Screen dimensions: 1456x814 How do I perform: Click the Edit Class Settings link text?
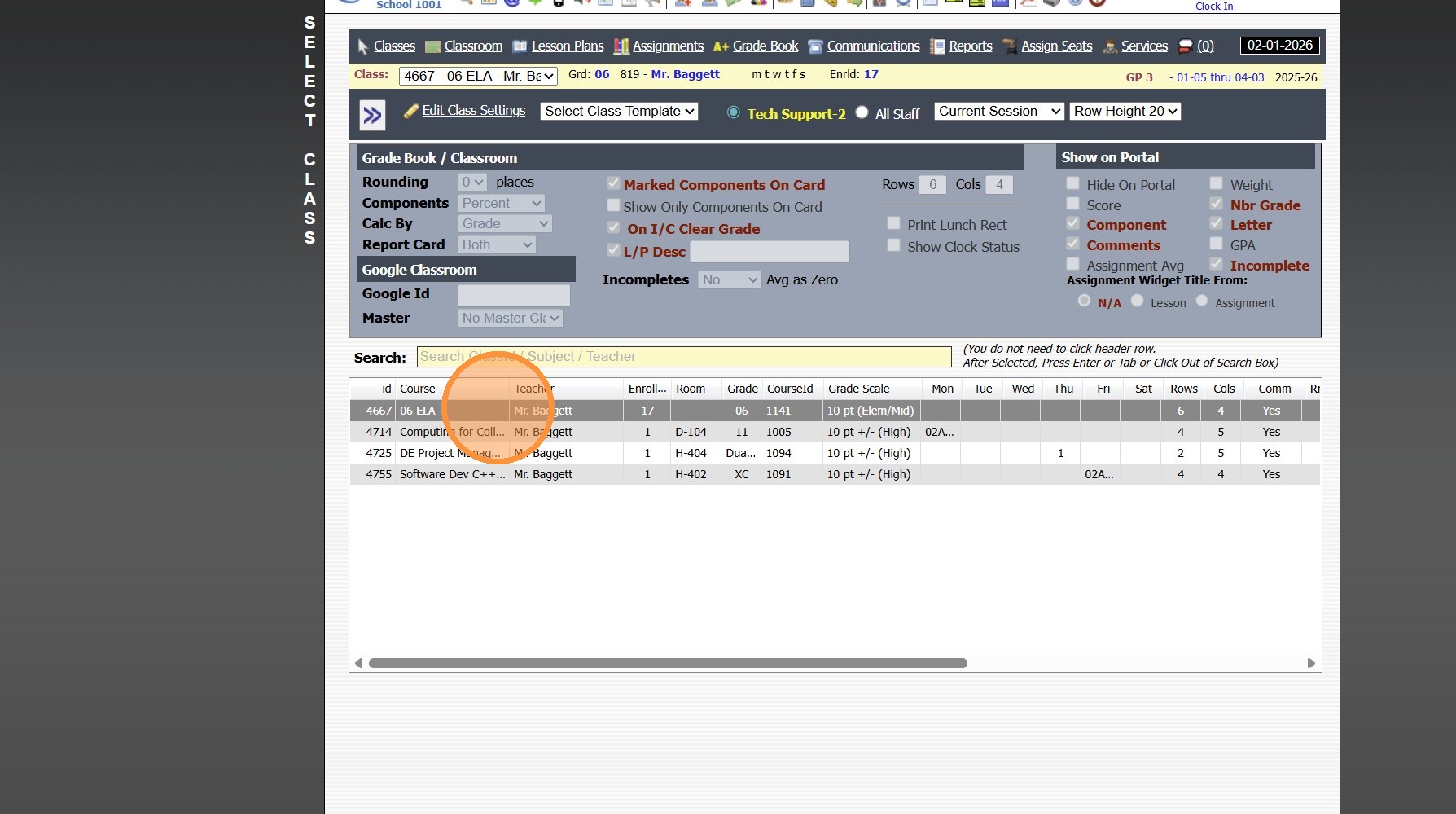point(474,111)
